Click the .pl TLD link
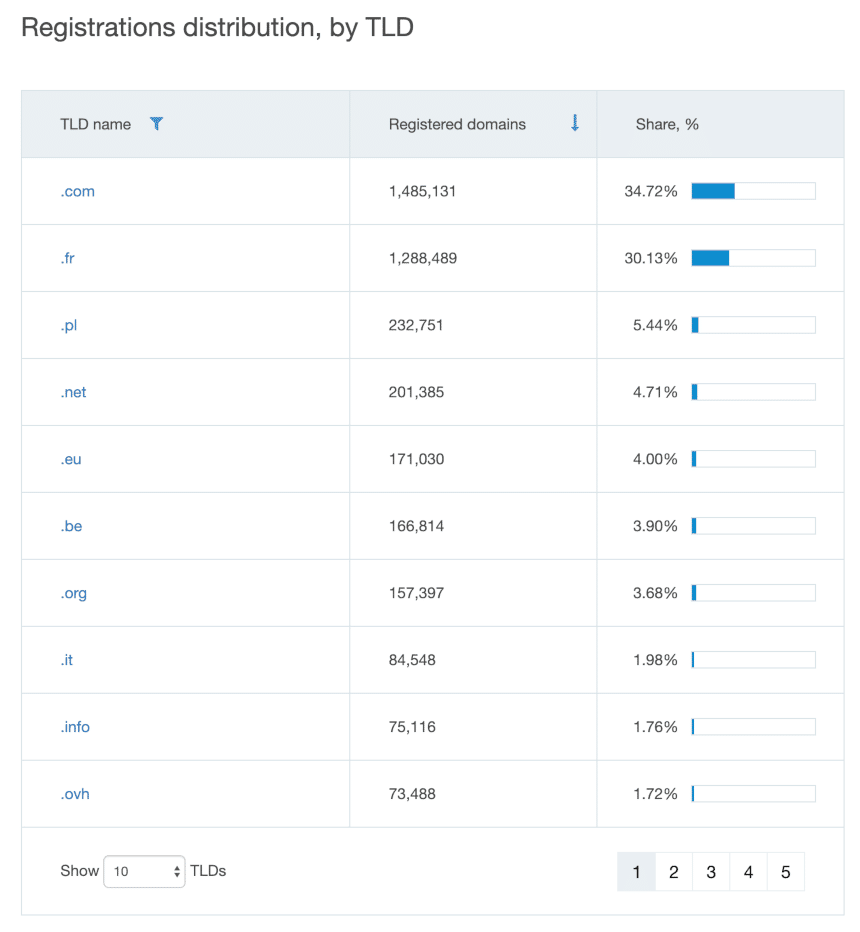This screenshot has height=932, width=860. [x=71, y=324]
